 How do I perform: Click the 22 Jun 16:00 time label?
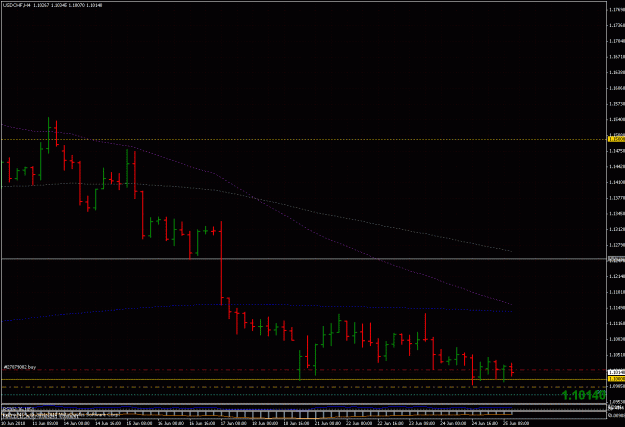pyautogui.click(x=390, y=423)
